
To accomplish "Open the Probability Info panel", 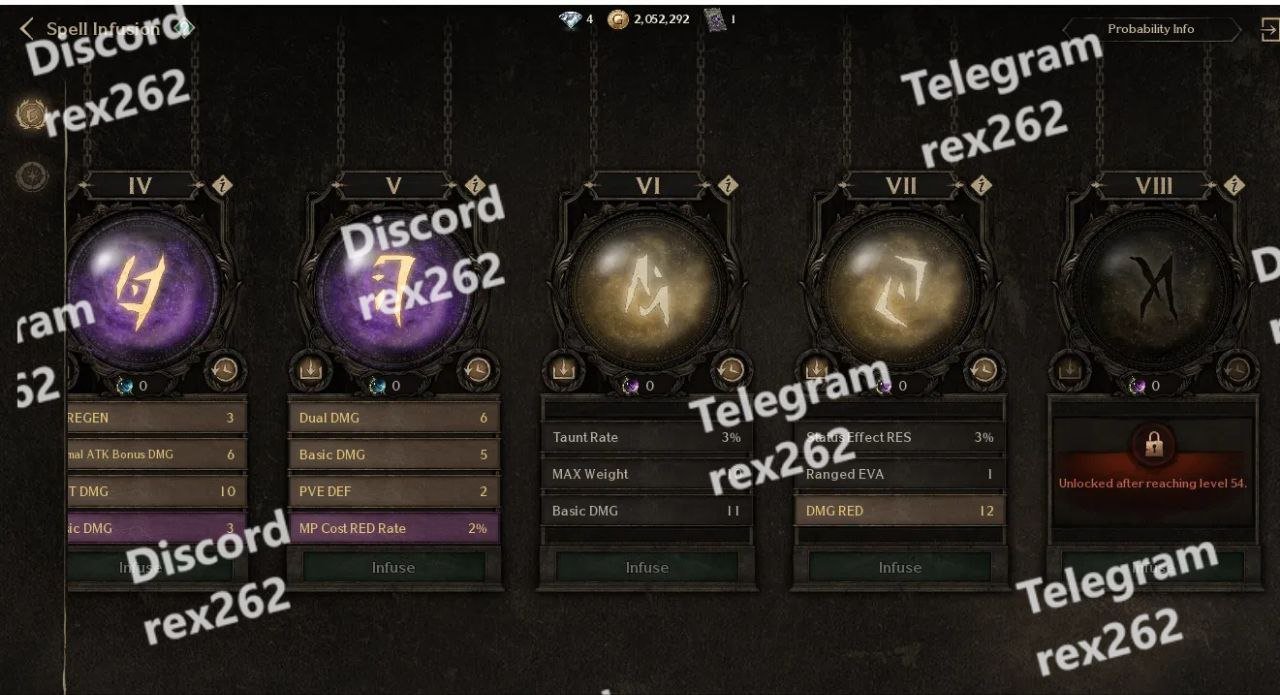I will tap(1150, 29).
